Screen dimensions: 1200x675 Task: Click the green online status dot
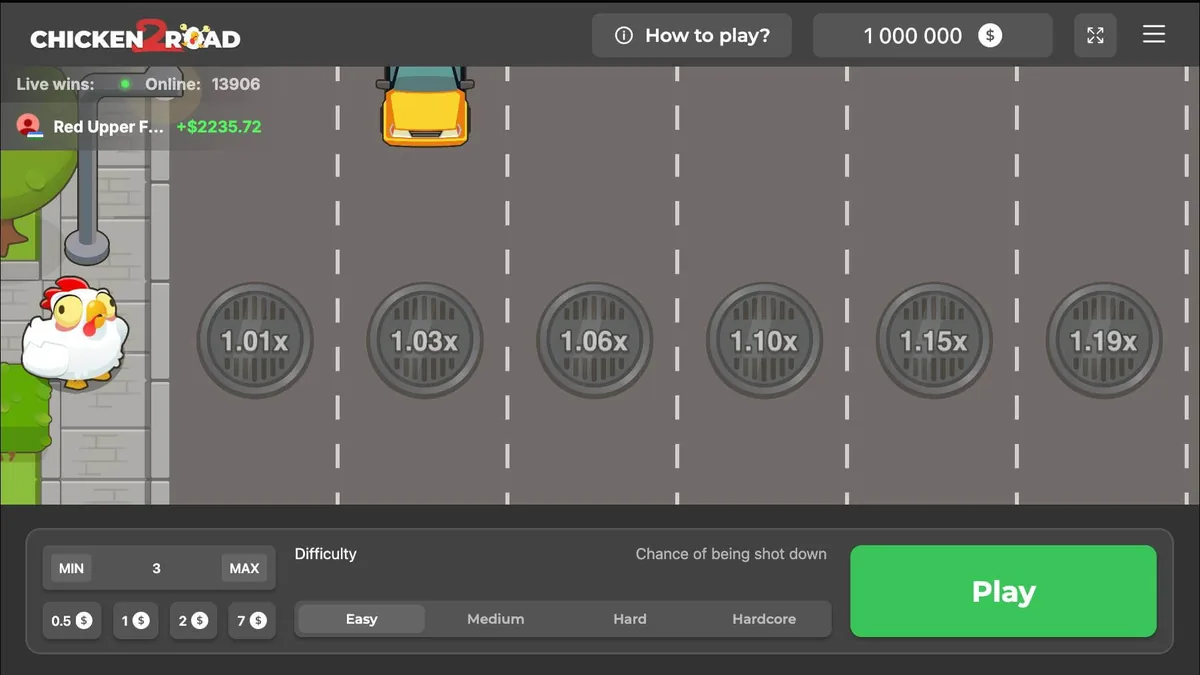click(125, 84)
